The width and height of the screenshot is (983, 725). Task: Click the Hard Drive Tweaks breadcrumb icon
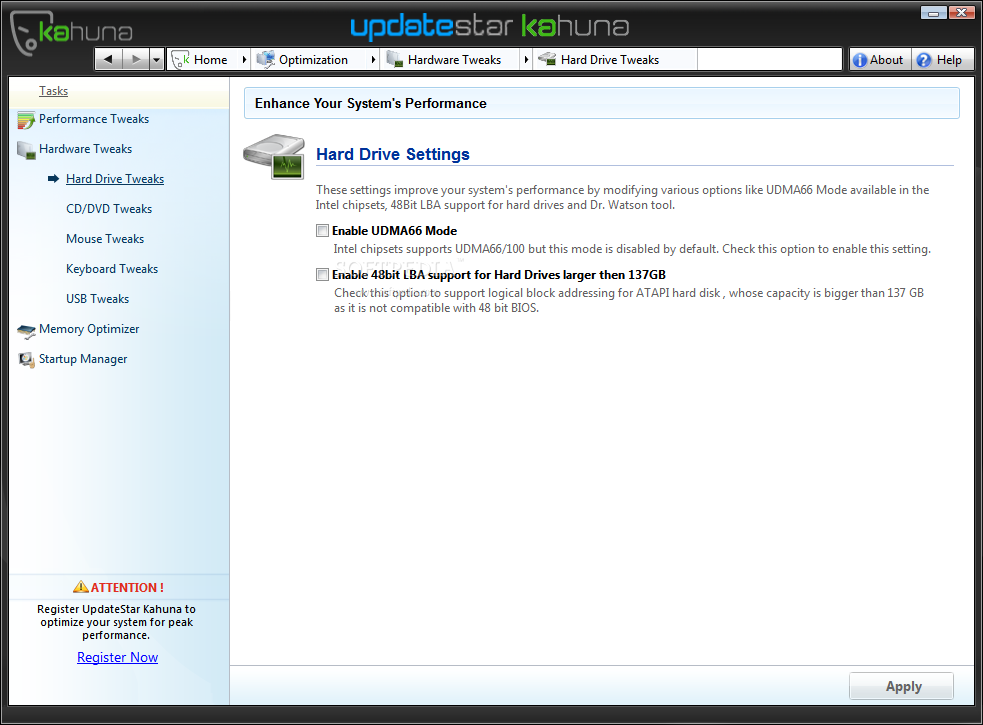click(547, 60)
